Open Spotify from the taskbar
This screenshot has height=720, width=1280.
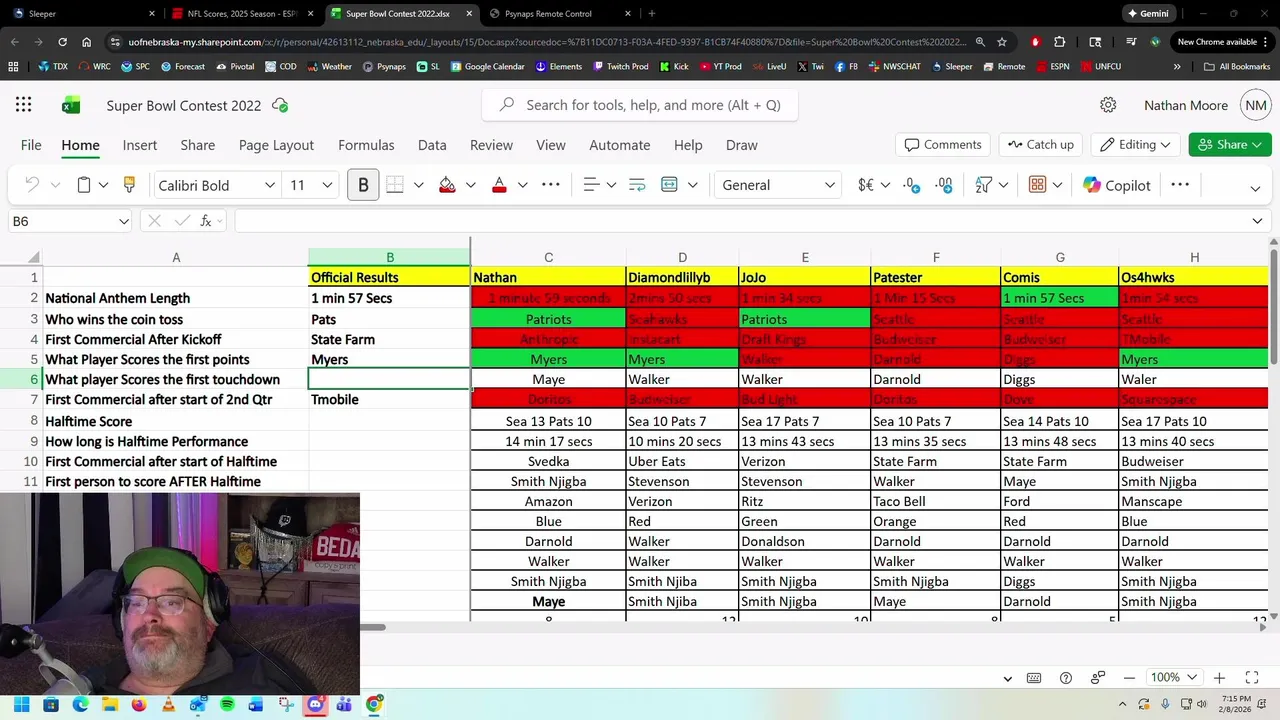(227, 705)
